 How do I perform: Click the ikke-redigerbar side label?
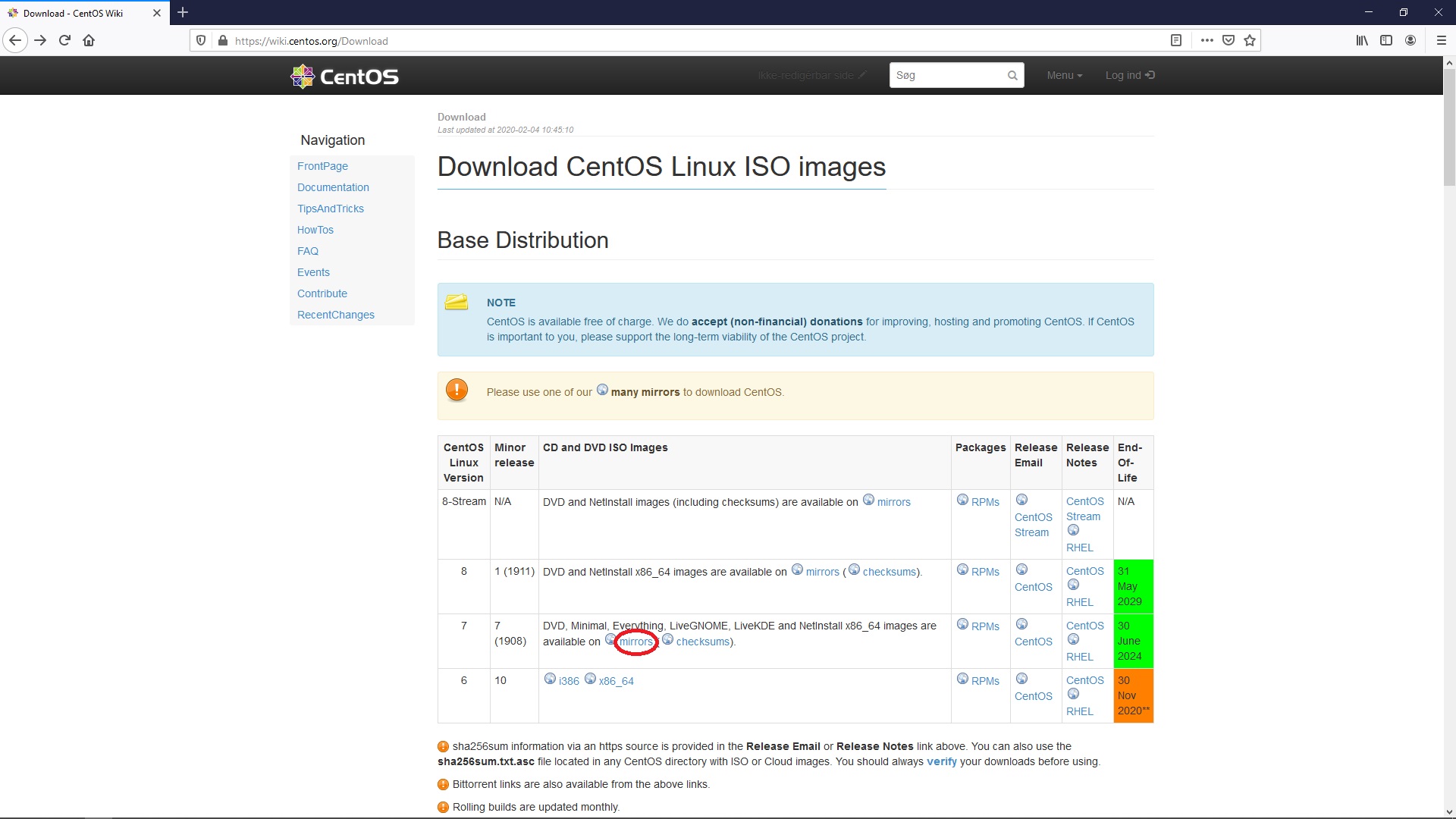tap(811, 75)
